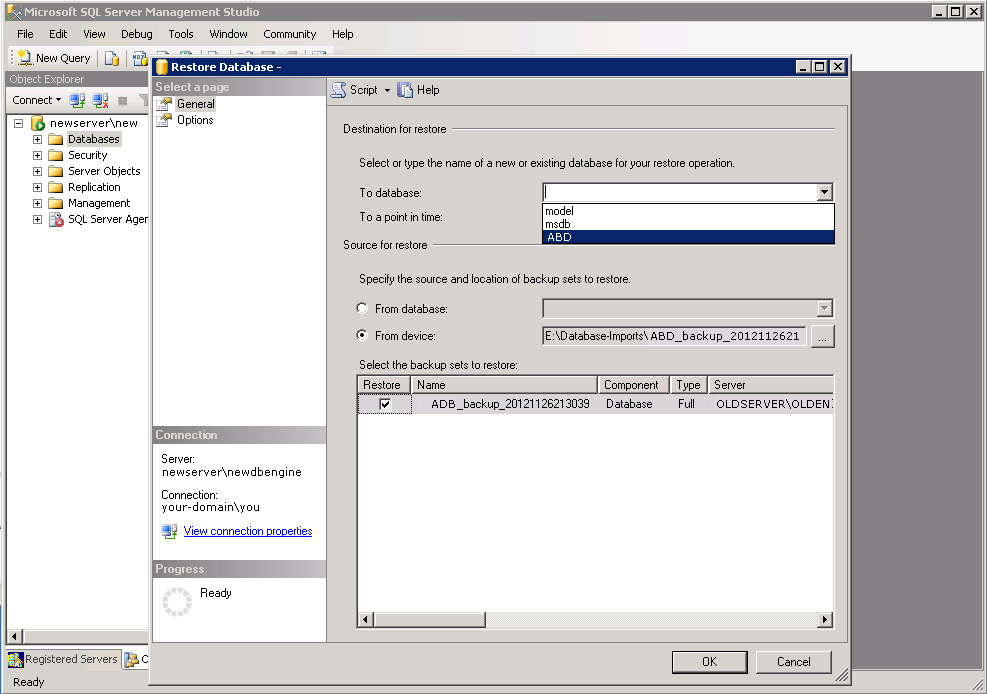Click the Script toolbar button
The image size is (987, 694).
coord(355,90)
